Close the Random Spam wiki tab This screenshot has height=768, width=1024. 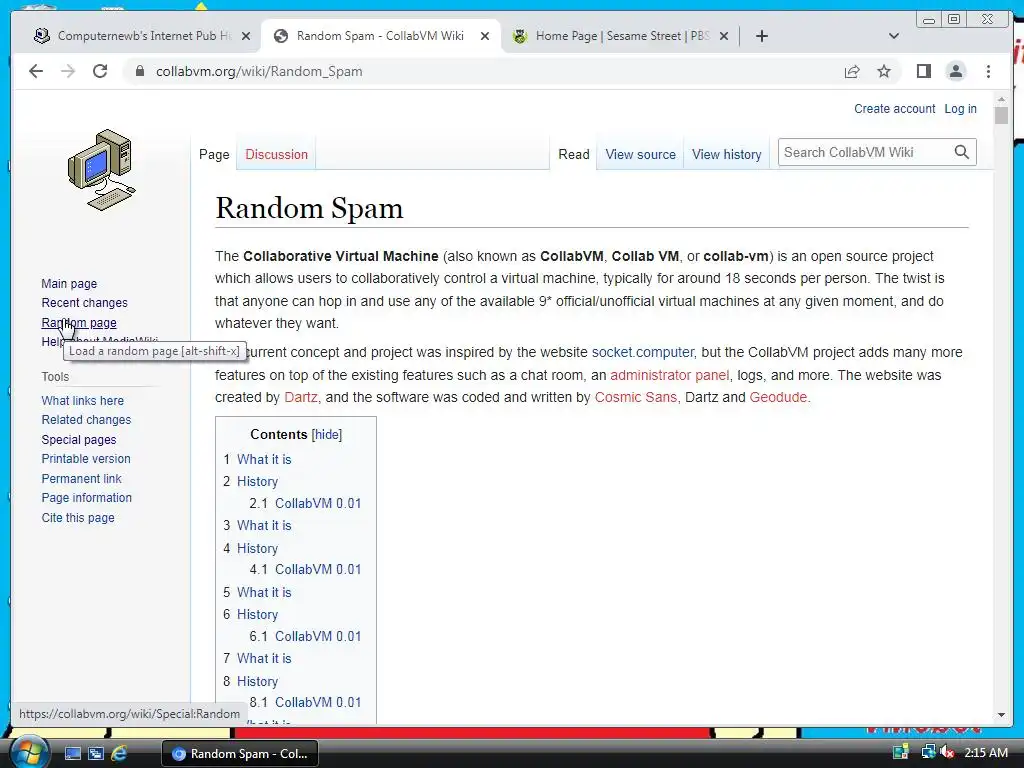point(485,36)
